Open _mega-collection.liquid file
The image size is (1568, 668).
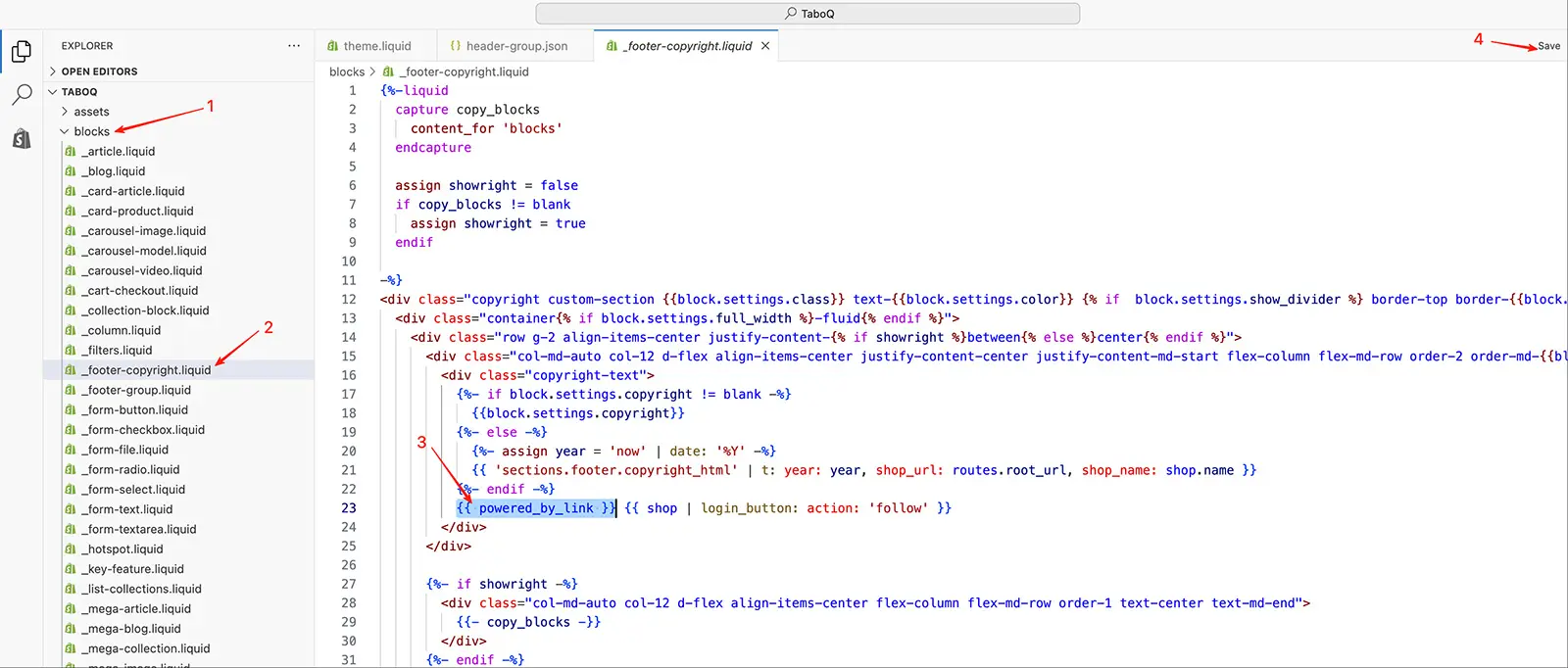click(146, 648)
